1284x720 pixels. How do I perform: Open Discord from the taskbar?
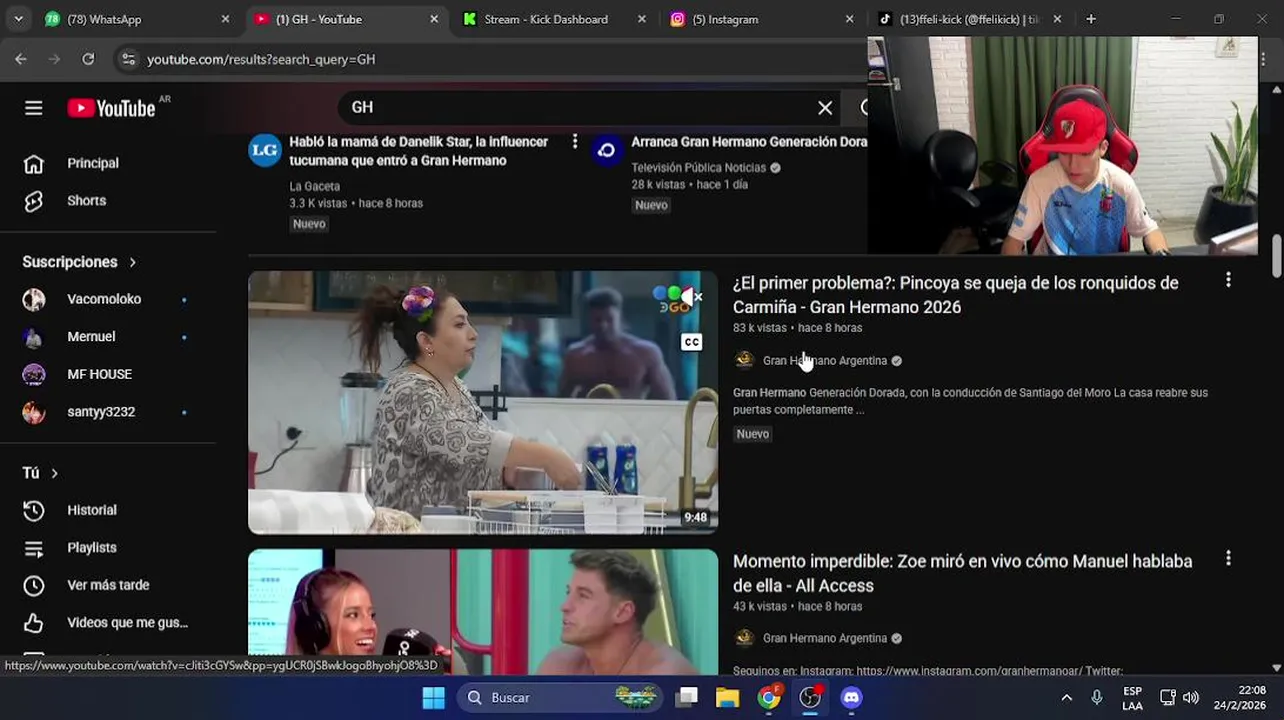pos(851,698)
